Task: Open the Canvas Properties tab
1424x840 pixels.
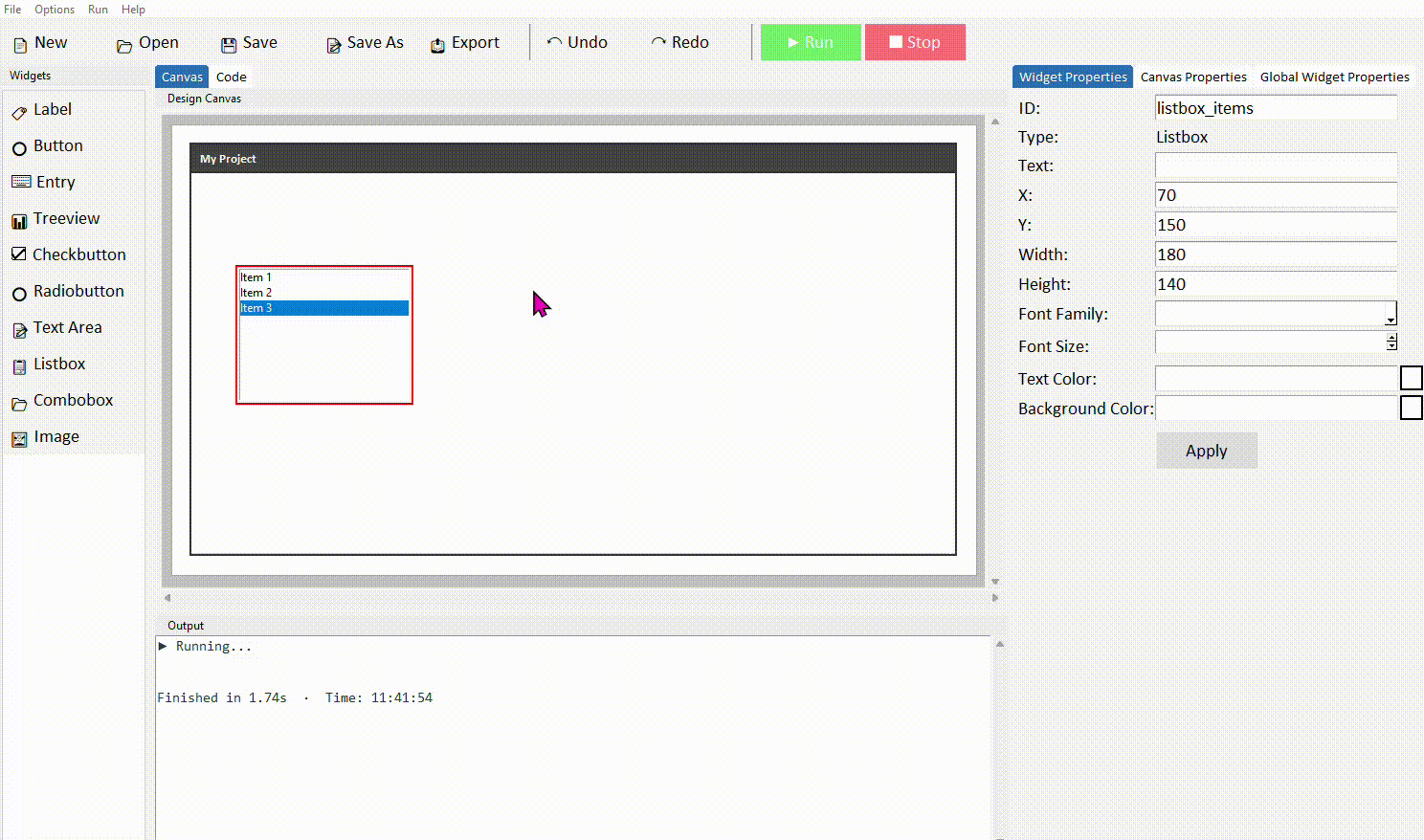Action: 1192,77
